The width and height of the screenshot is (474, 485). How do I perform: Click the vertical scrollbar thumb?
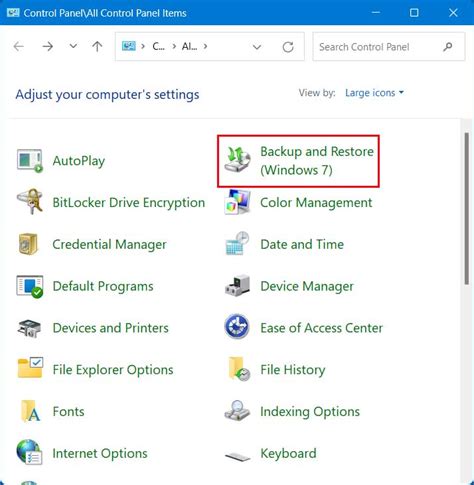[x=467, y=209]
